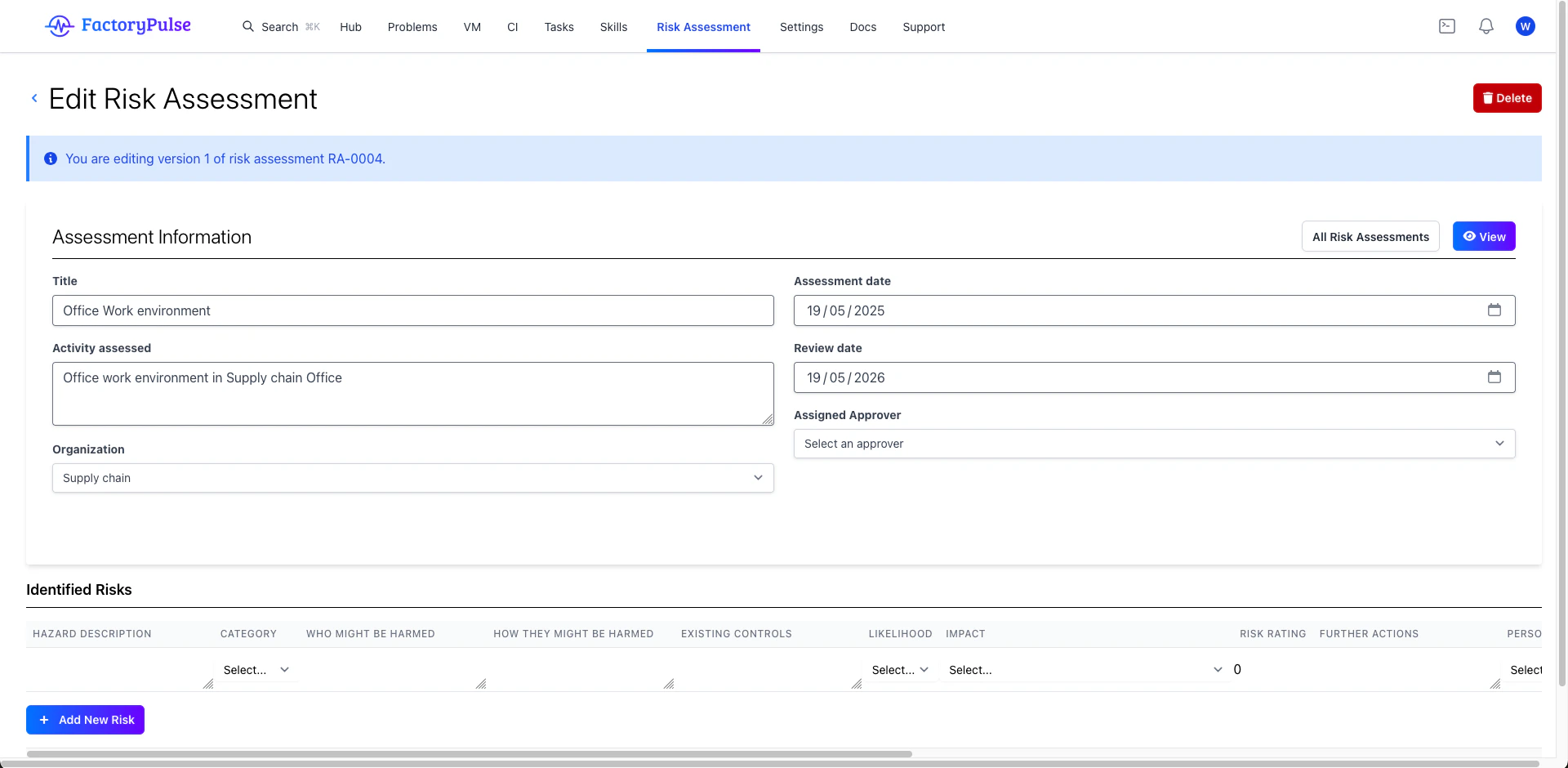
Task: Open the Impact select dropdown
Action: [1085, 670]
